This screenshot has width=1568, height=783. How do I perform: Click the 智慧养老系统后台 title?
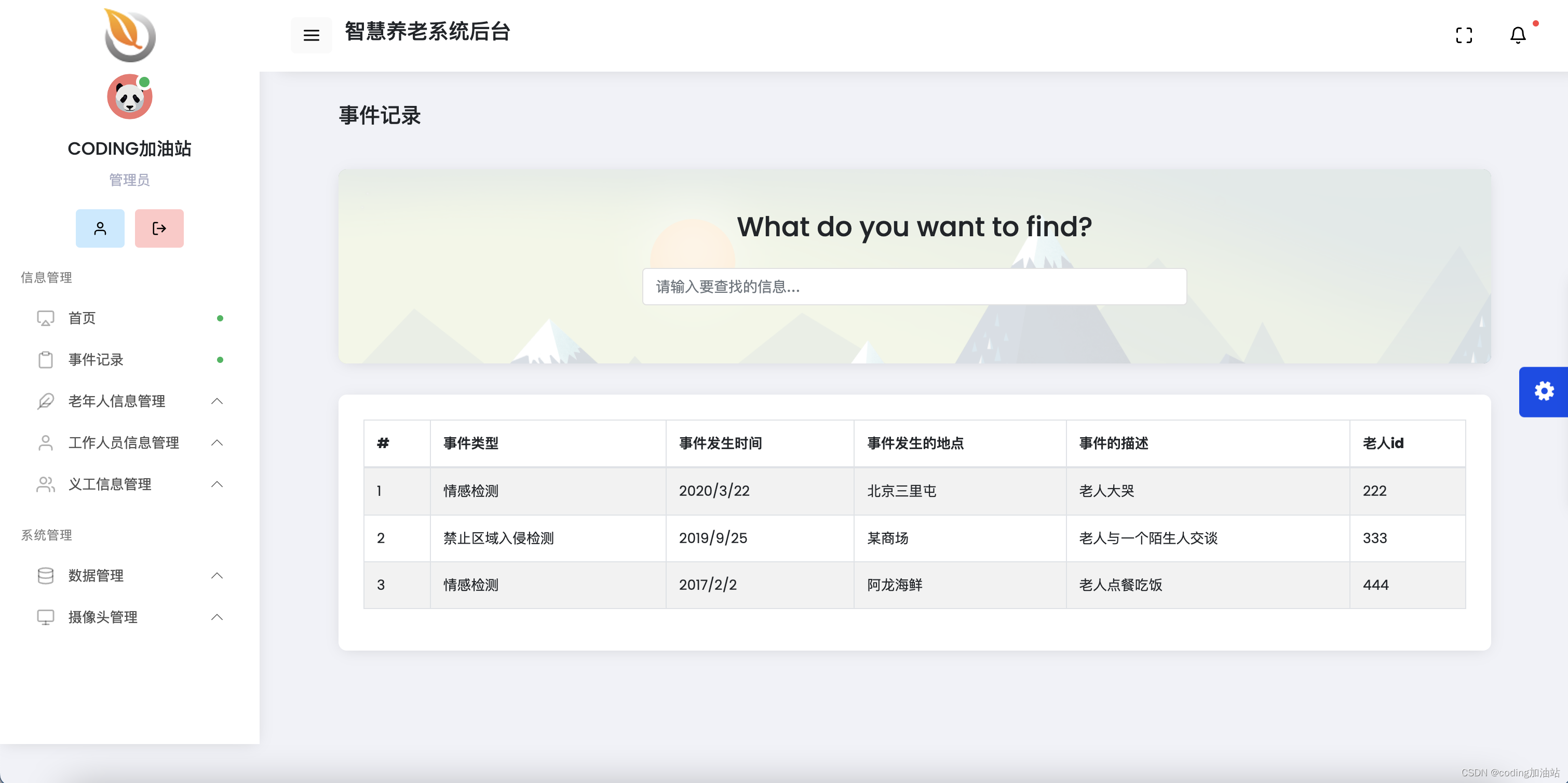[x=427, y=32]
